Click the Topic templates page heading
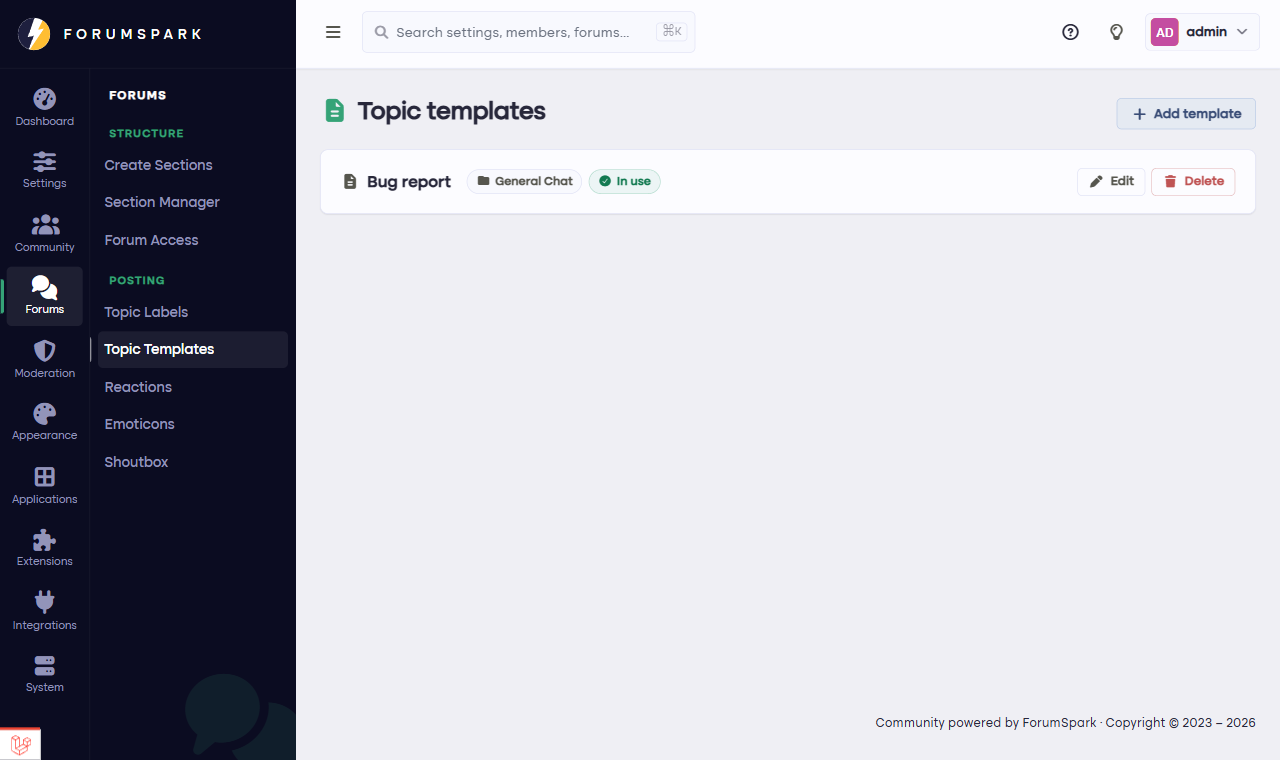This screenshot has height=760, width=1280. point(452,111)
